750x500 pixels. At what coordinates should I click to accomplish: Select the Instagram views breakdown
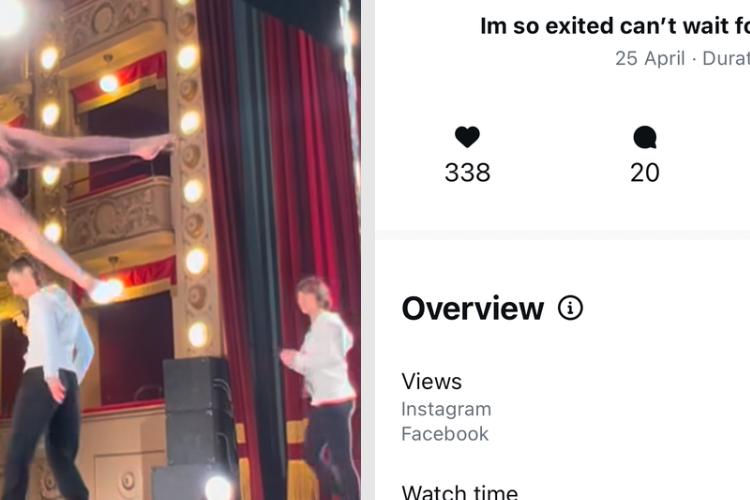(x=446, y=409)
